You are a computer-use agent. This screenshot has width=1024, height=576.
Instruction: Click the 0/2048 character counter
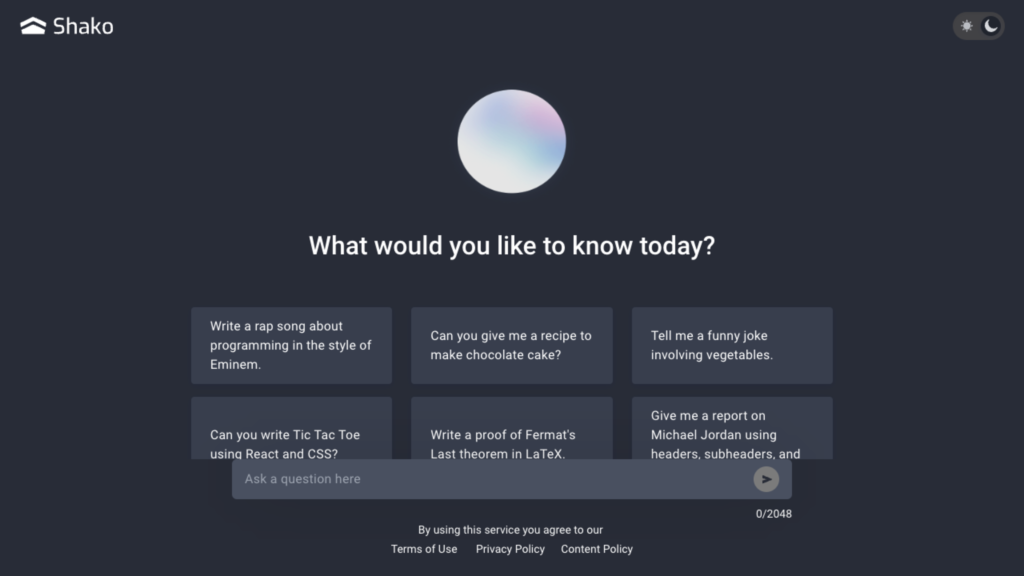774,514
